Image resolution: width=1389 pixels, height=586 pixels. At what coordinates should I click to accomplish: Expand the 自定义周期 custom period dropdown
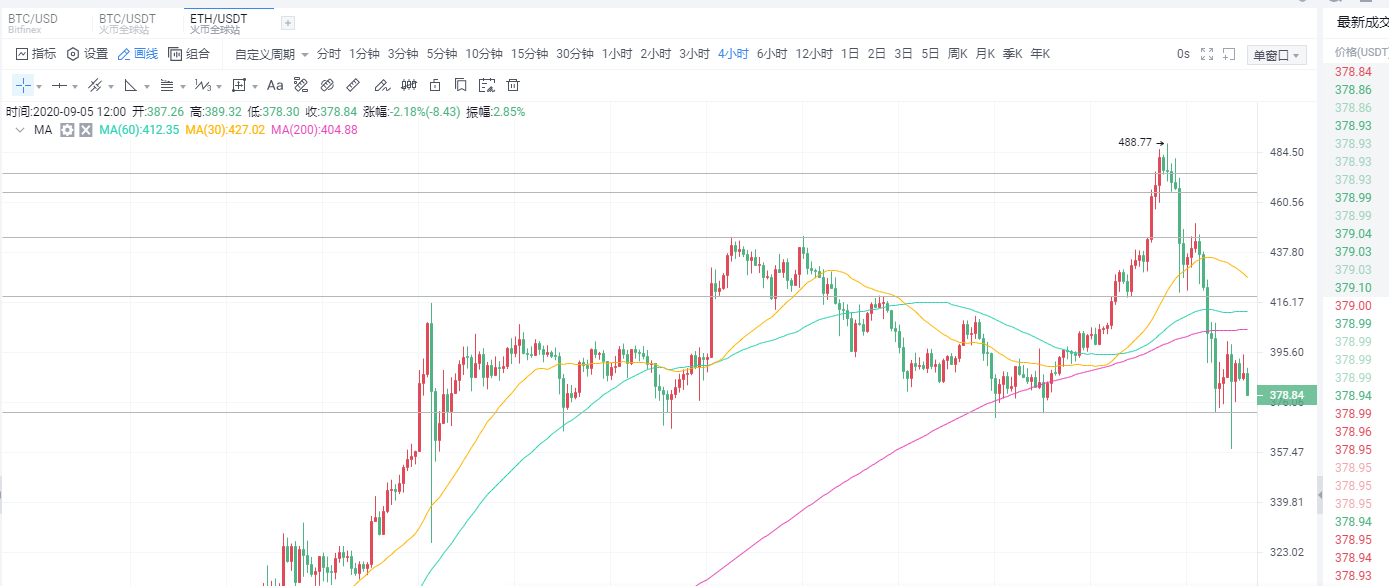(271, 54)
